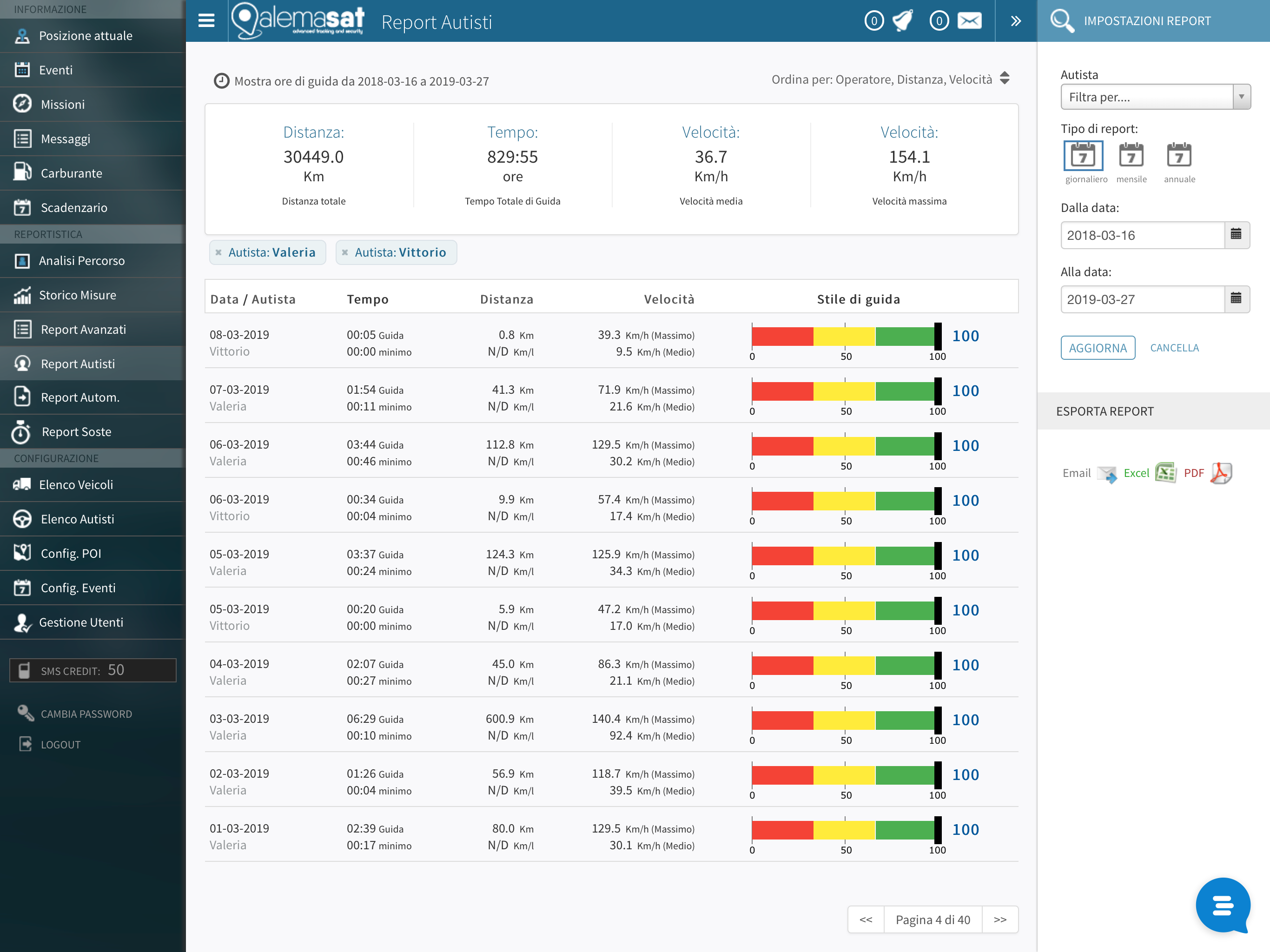Click driving style gauge for 07-03-2019 Valeria
The image size is (1270, 952).
tap(847, 391)
